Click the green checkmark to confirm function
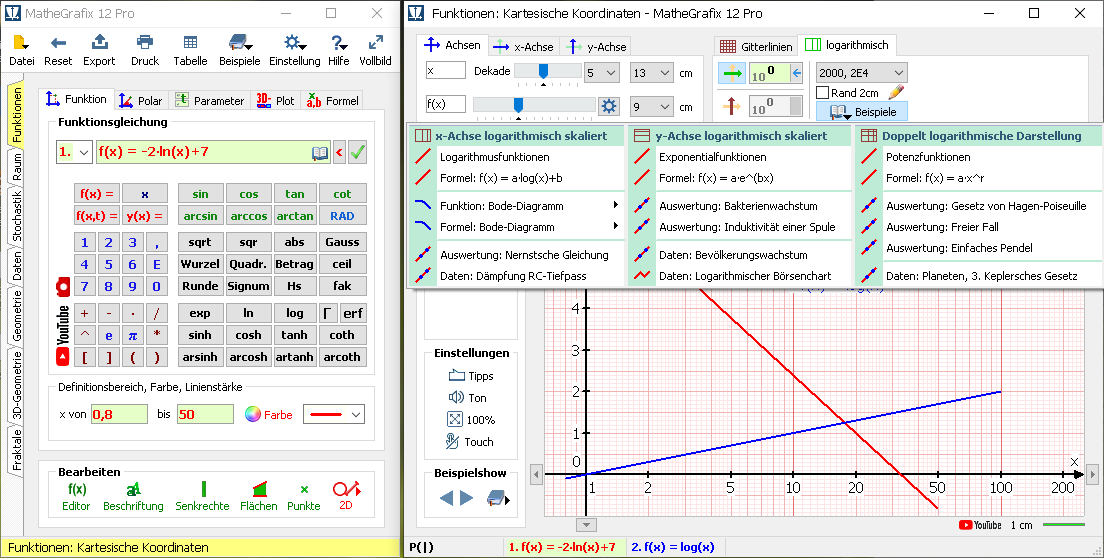Screen dimensions: 1104x558 [358, 152]
